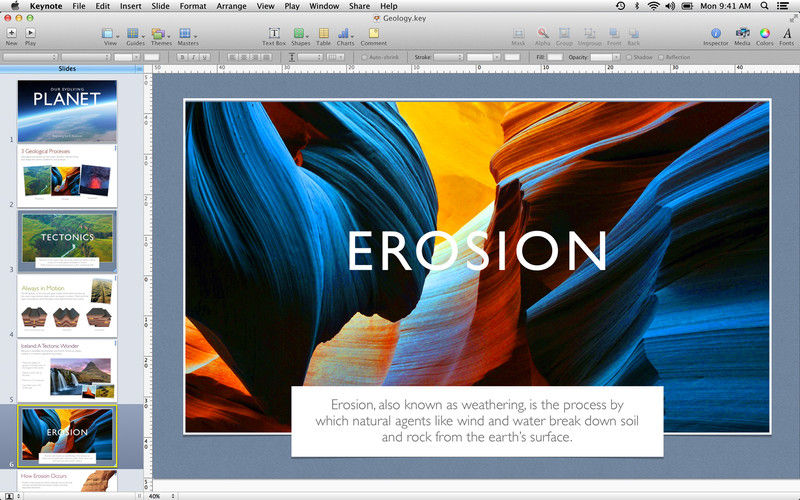Open the Format menu
The image size is (800, 500).
tap(193, 6)
